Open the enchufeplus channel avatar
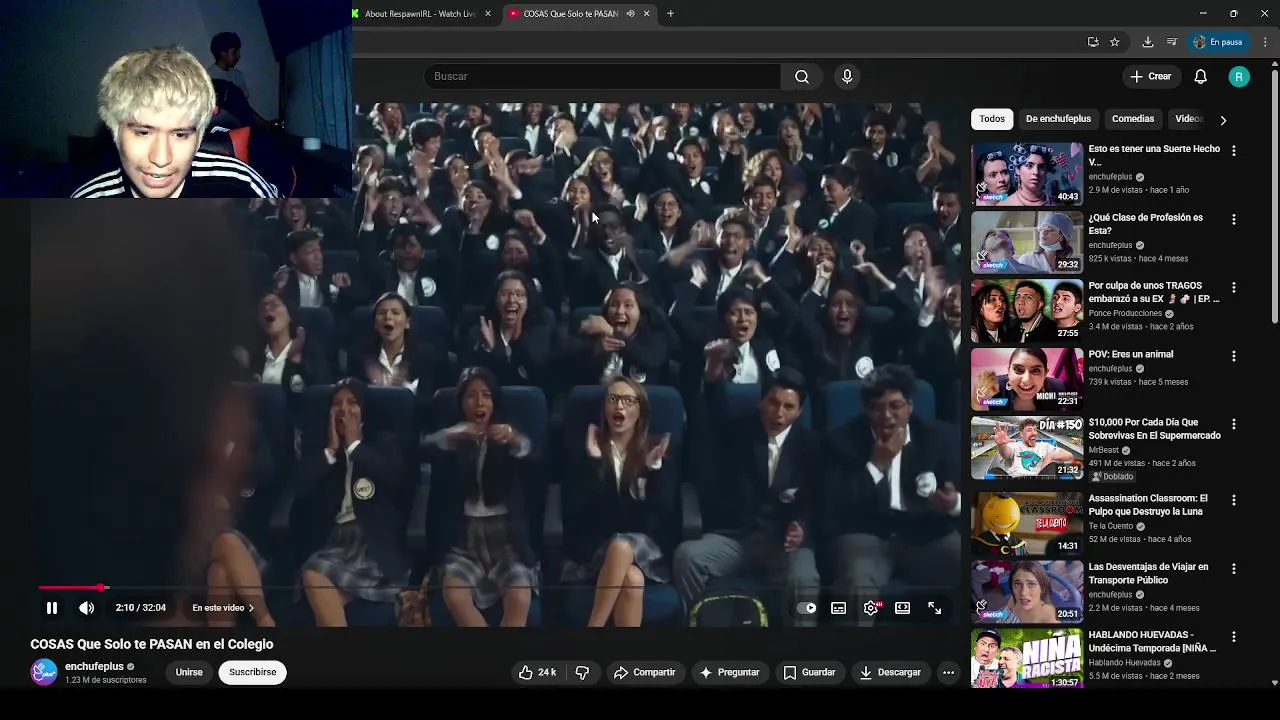The width and height of the screenshot is (1280, 720). coord(44,673)
